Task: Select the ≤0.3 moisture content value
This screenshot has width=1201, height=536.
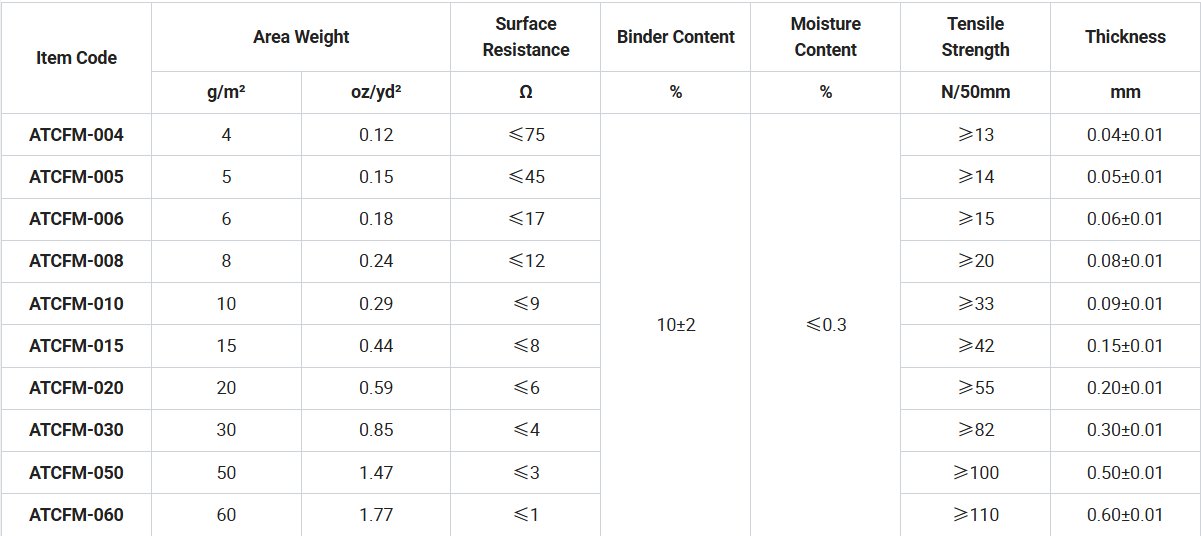Action: point(825,325)
